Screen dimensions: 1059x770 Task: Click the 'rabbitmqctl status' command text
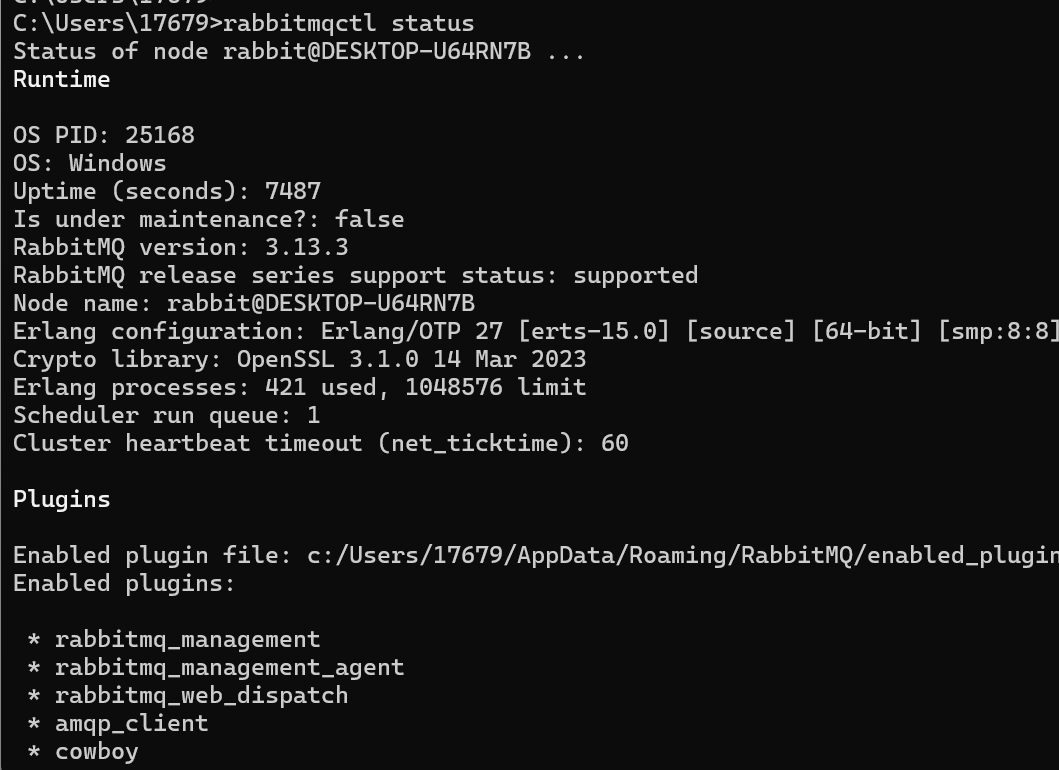point(348,24)
